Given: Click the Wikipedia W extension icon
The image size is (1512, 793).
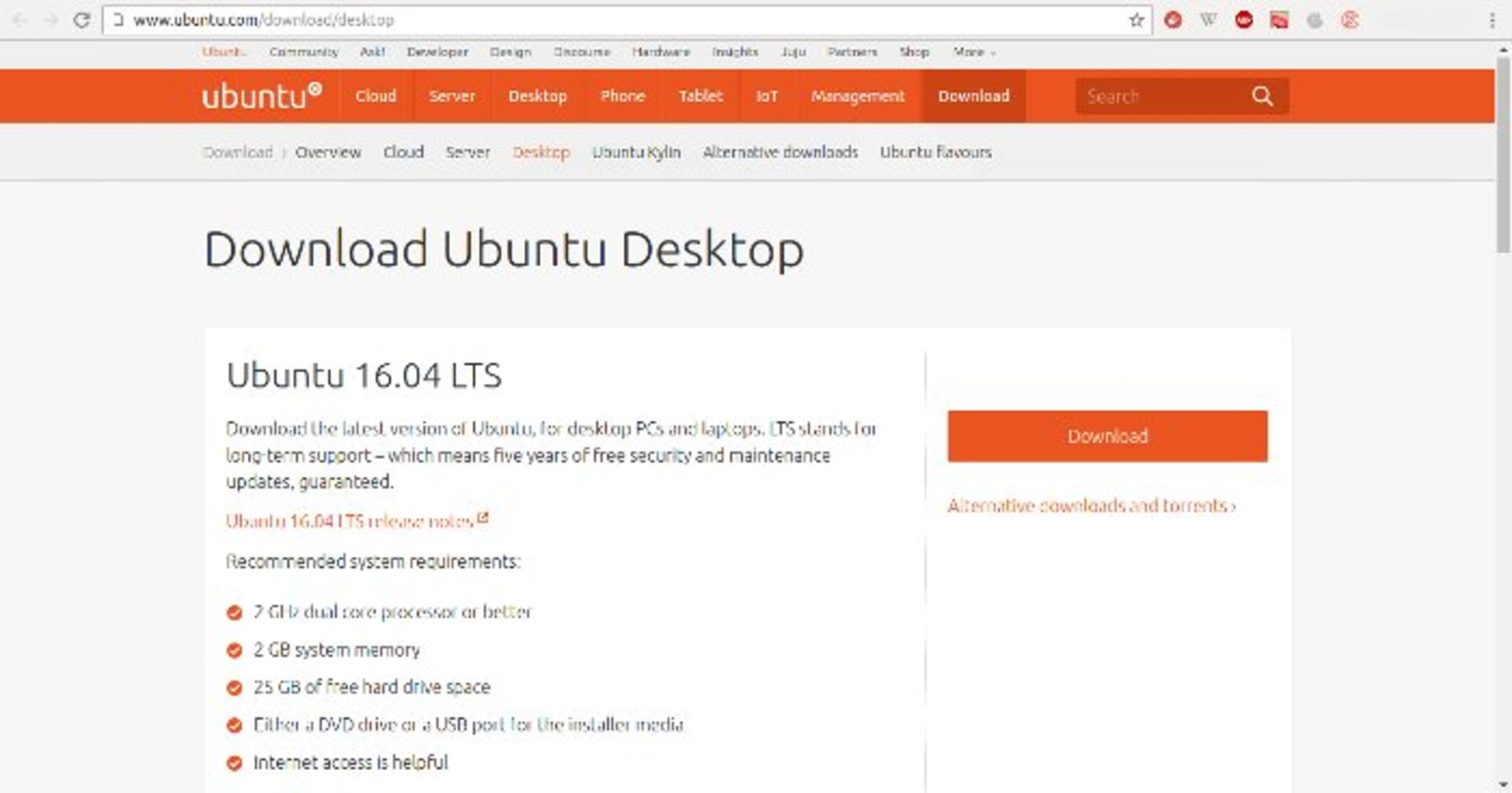Looking at the screenshot, I should point(1208,20).
